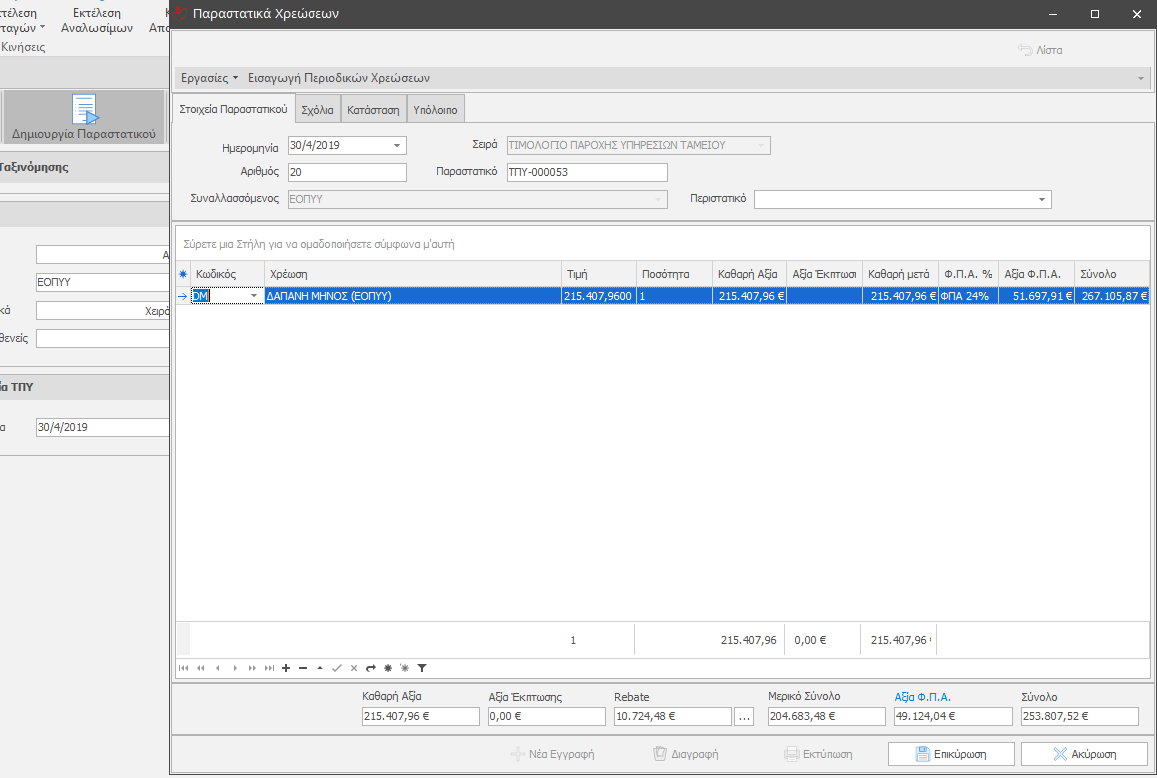1157x778 pixels.
Task: Open the Κωδικός cell dropdown arrow
Action: [254, 296]
